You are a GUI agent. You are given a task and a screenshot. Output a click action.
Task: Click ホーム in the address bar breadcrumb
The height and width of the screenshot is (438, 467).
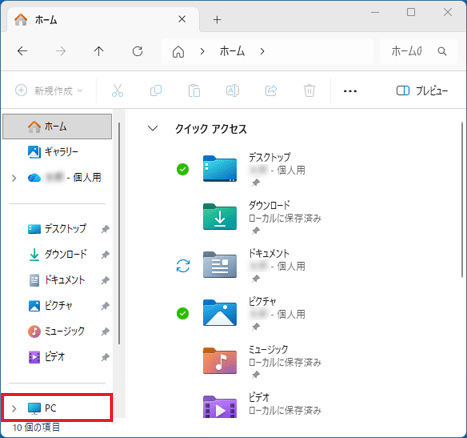(232, 51)
